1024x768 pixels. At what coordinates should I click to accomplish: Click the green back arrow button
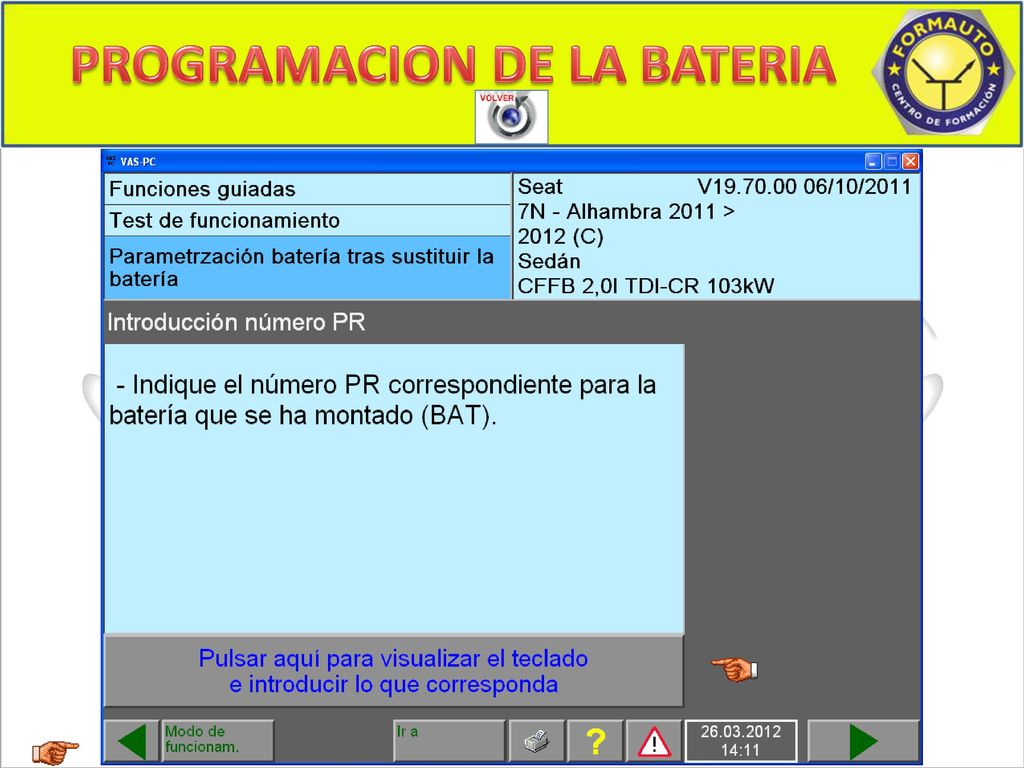pos(132,741)
